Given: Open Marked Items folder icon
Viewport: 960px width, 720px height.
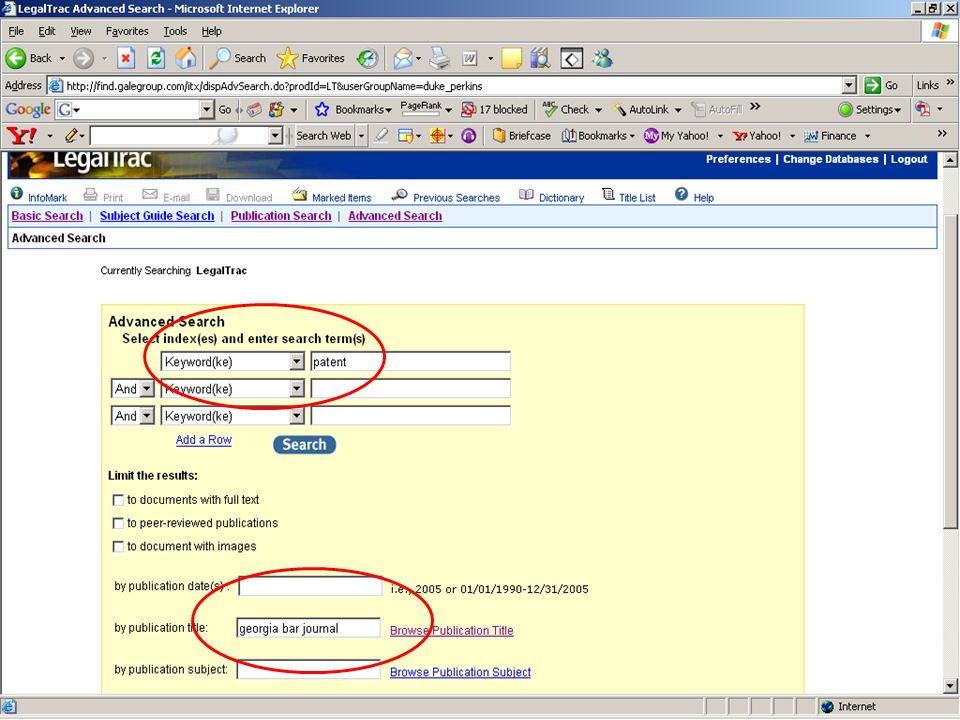Looking at the screenshot, I should tap(299, 195).
